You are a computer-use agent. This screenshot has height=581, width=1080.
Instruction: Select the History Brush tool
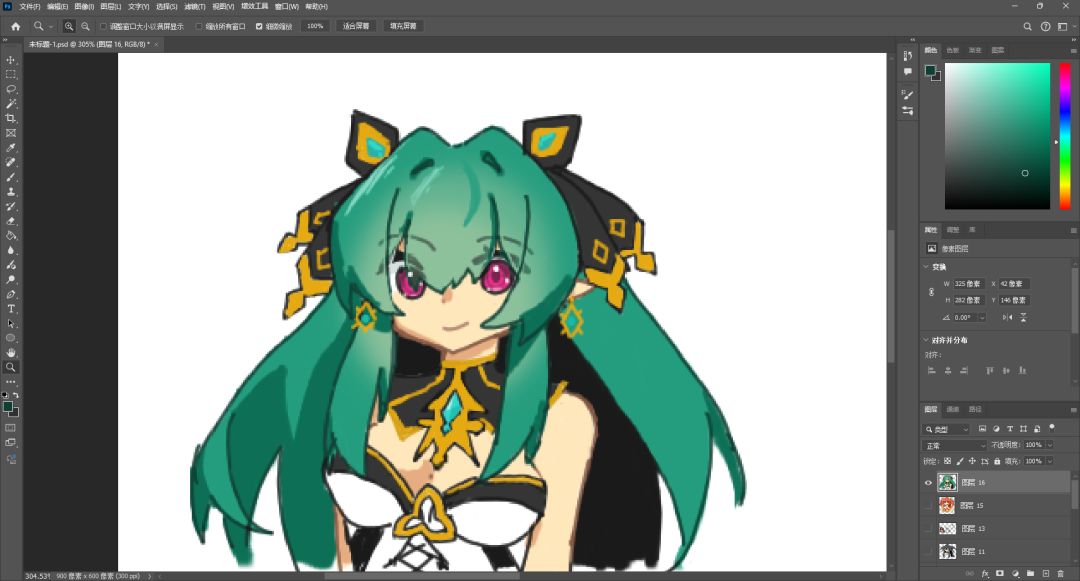coord(10,207)
